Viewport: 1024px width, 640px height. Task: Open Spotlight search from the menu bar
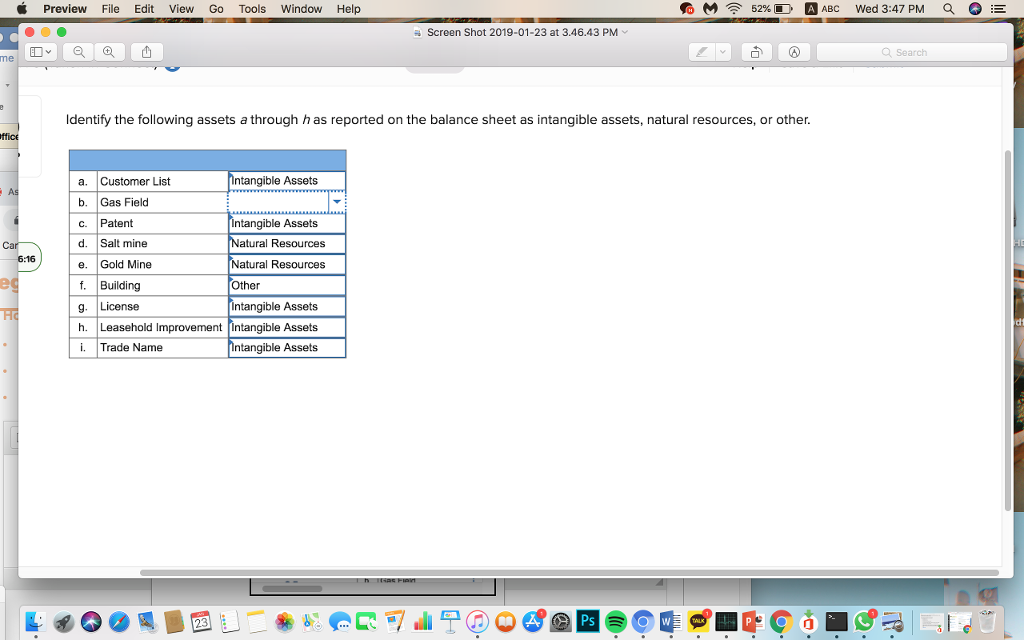point(946,9)
